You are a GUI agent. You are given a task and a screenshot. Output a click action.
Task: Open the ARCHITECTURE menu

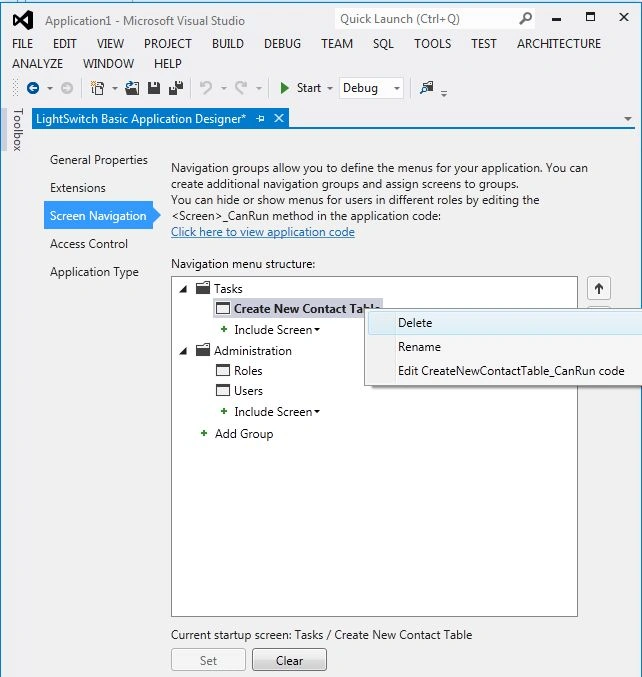click(x=559, y=44)
